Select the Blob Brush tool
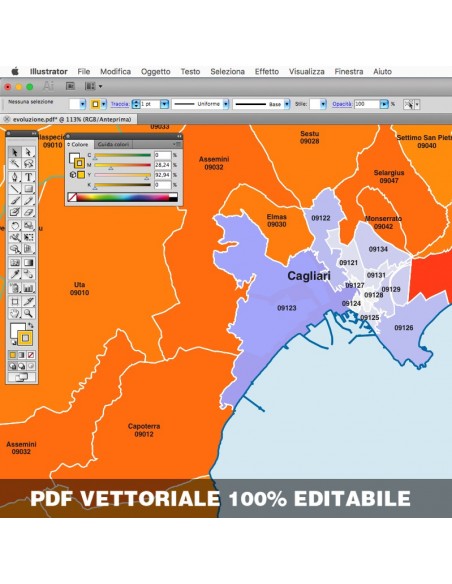Image resolution: width=452 pixels, height=584 pixels. point(15,212)
